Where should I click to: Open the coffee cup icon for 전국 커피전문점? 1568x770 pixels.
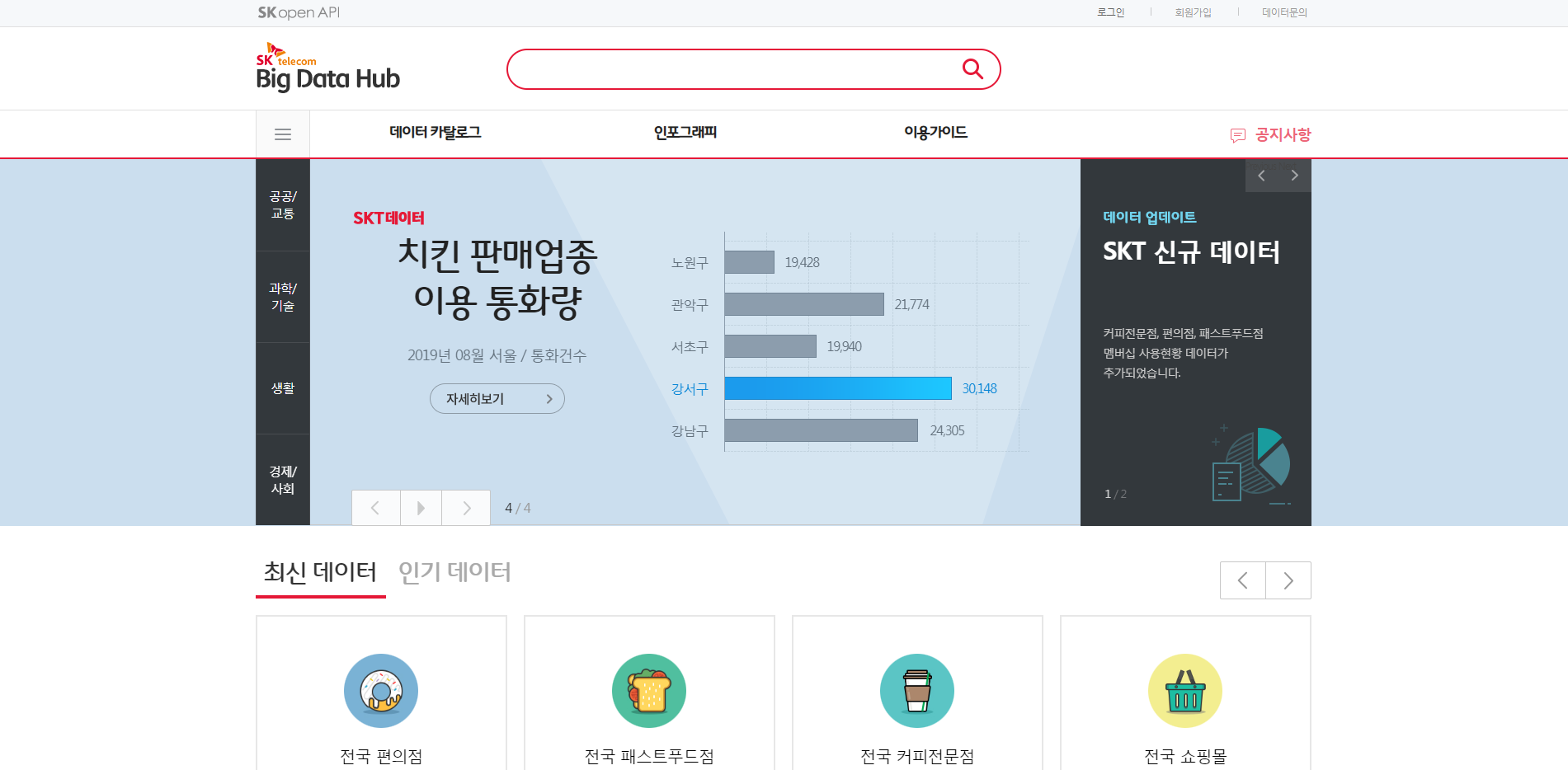click(917, 691)
